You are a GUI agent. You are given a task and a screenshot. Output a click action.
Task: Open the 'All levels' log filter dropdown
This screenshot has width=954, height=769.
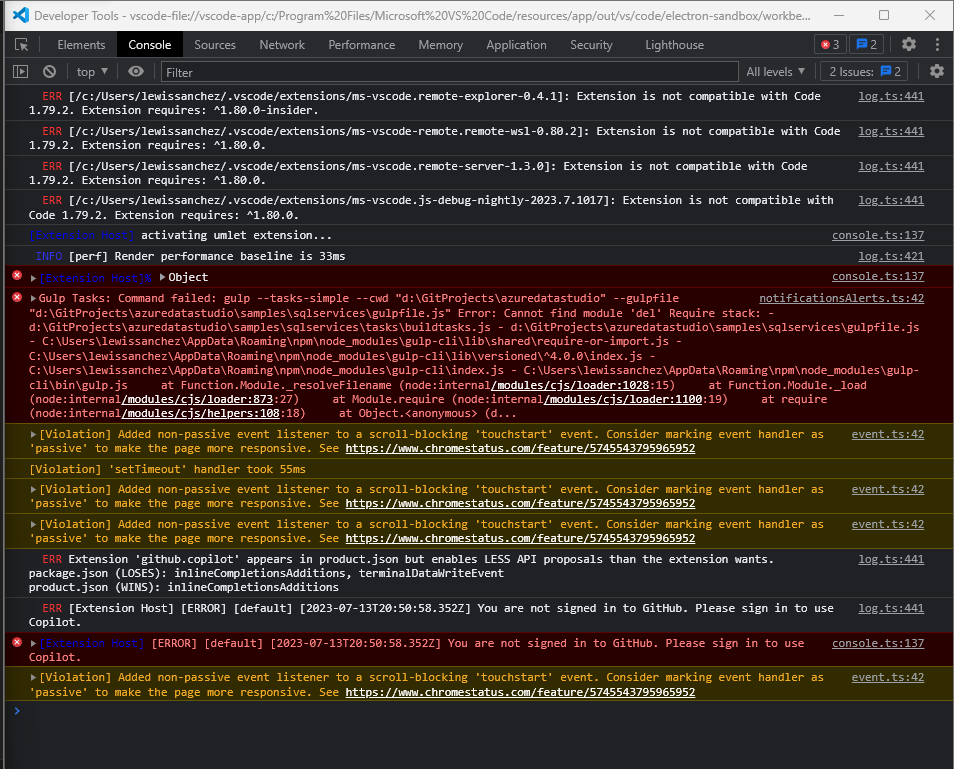[x=775, y=71]
